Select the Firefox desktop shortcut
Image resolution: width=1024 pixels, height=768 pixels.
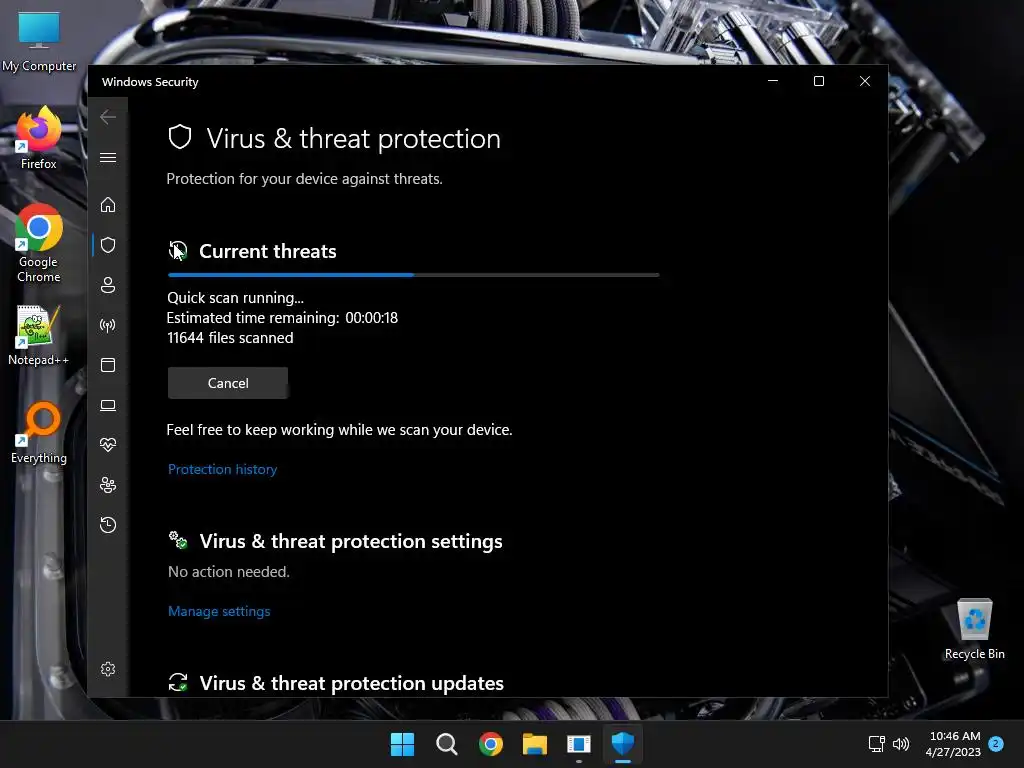tap(39, 138)
